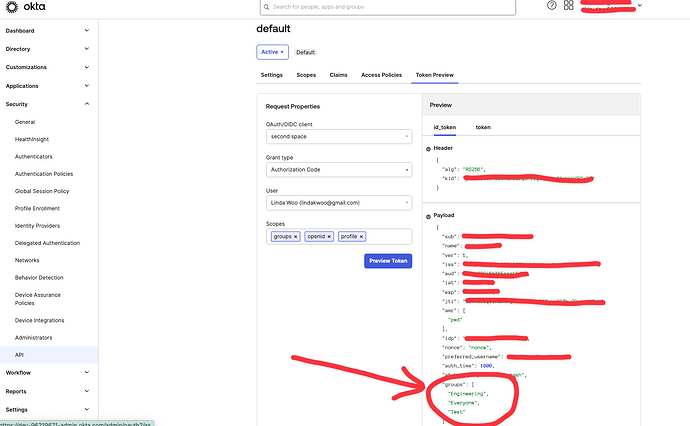Remove the profile scope tag
The image size is (690, 426).
coord(361,237)
